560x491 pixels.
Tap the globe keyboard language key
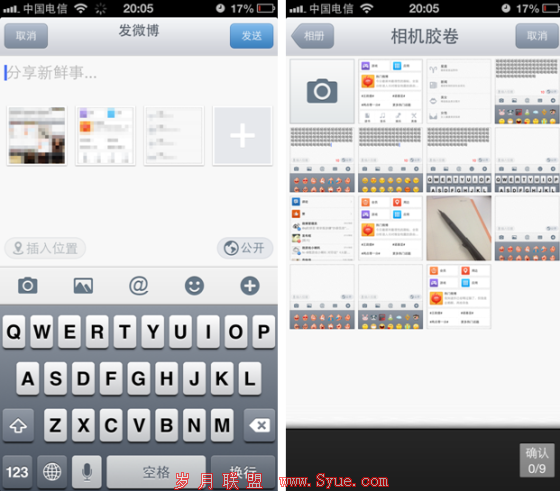(x=52, y=472)
